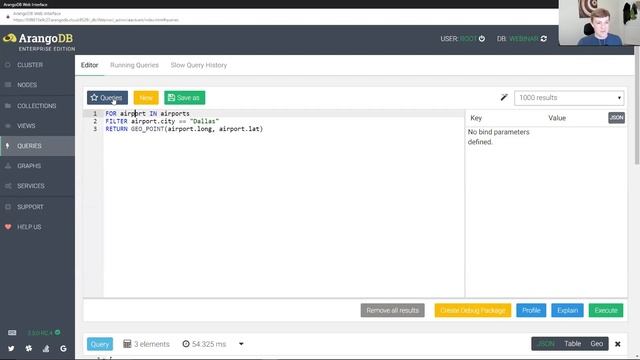The width and height of the screenshot is (640, 360).
Task: Open the Slack community icon
Action: coord(29,349)
